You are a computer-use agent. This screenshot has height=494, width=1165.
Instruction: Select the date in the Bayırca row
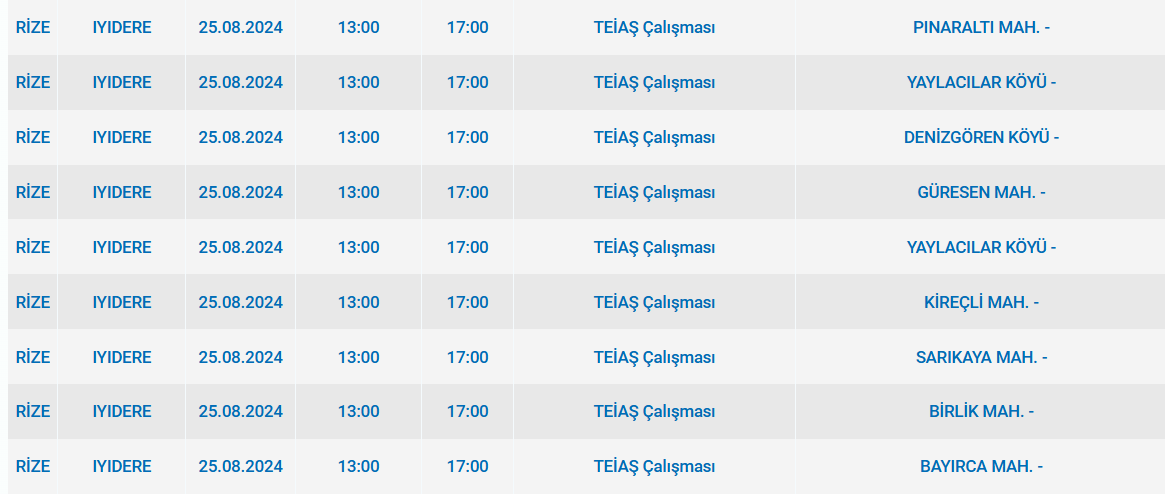click(240, 466)
